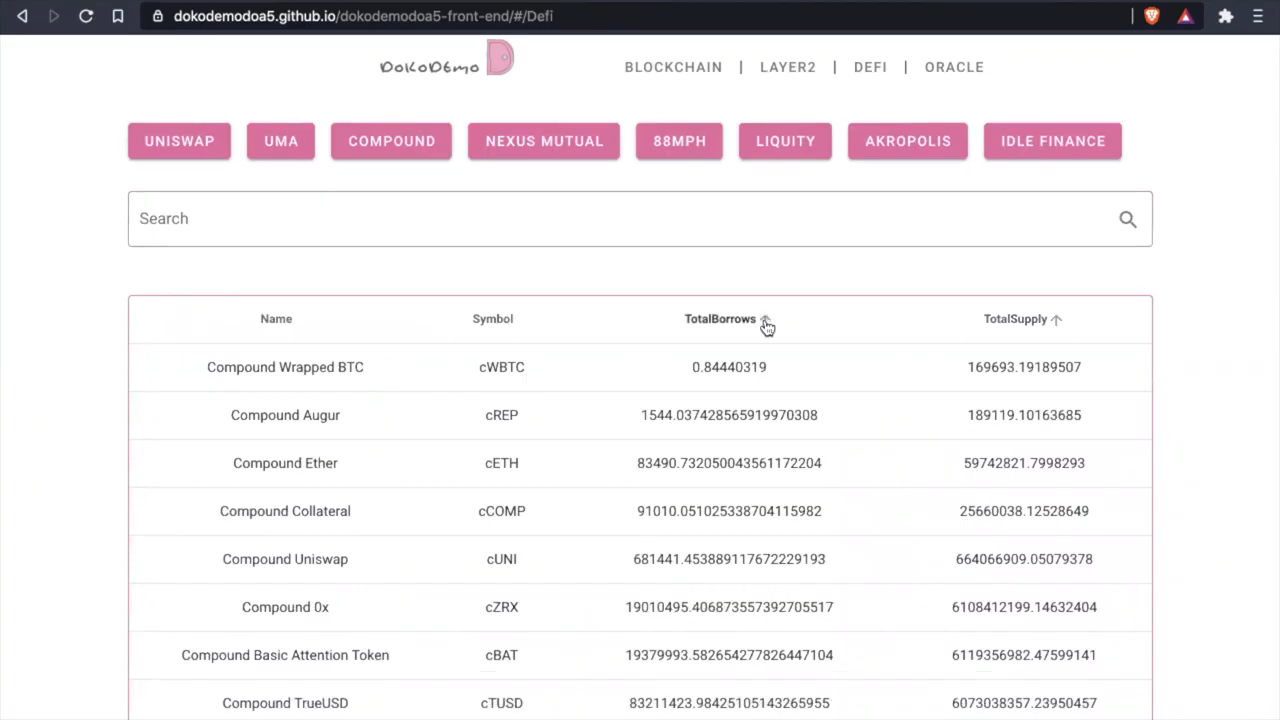This screenshot has height=720, width=1280.
Task: Select the AKROPOLIS protocol button
Action: [908, 141]
